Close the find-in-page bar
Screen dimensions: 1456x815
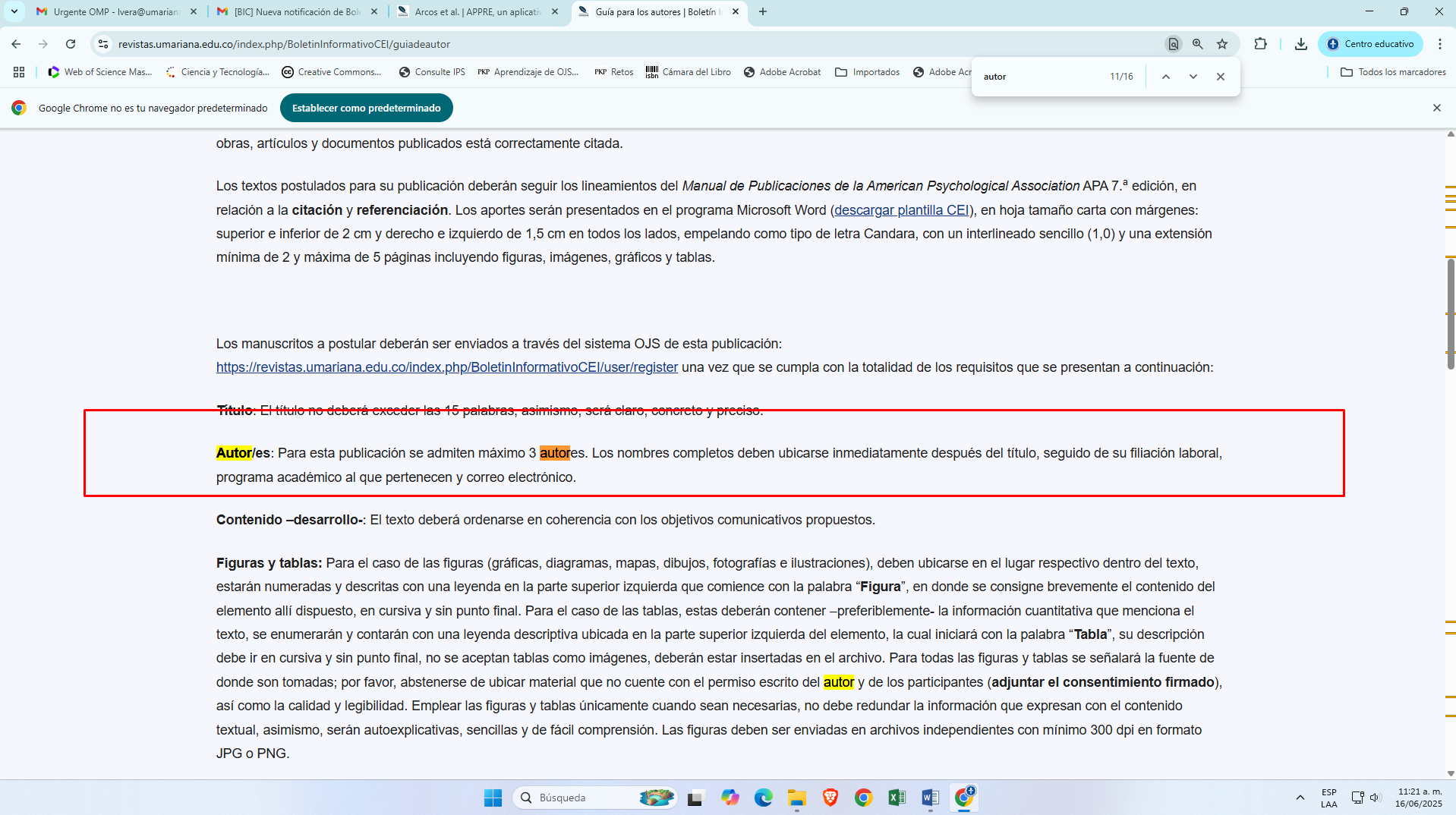pyautogui.click(x=1221, y=77)
